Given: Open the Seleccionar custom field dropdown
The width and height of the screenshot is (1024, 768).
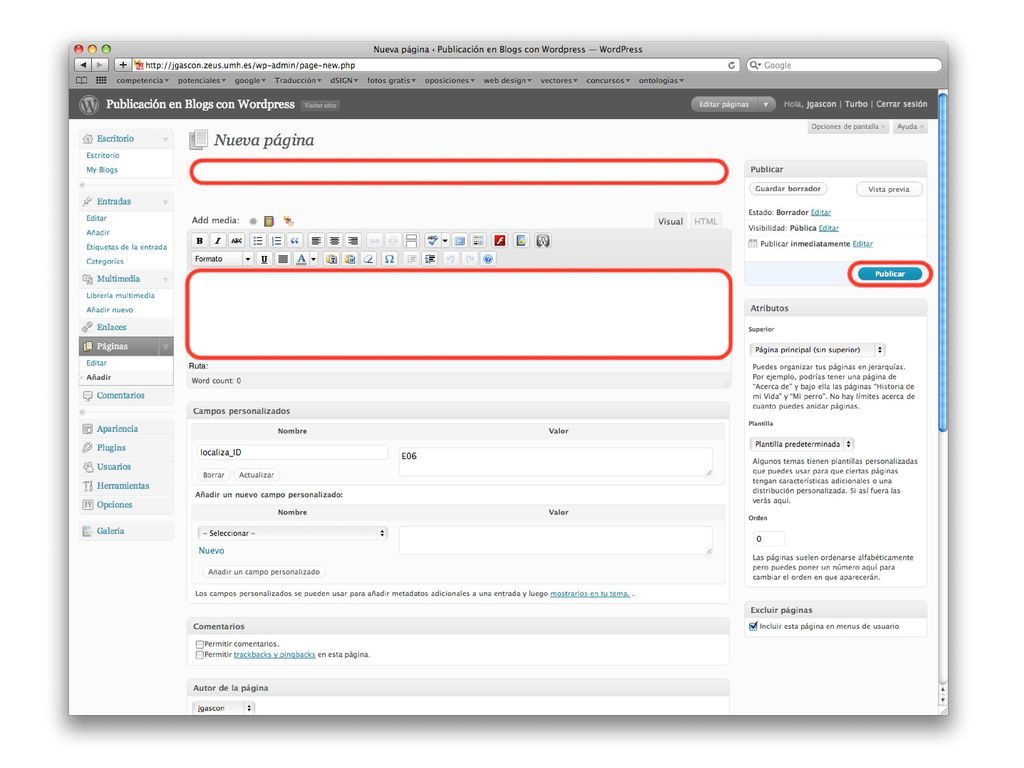Looking at the screenshot, I should pos(293,533).
